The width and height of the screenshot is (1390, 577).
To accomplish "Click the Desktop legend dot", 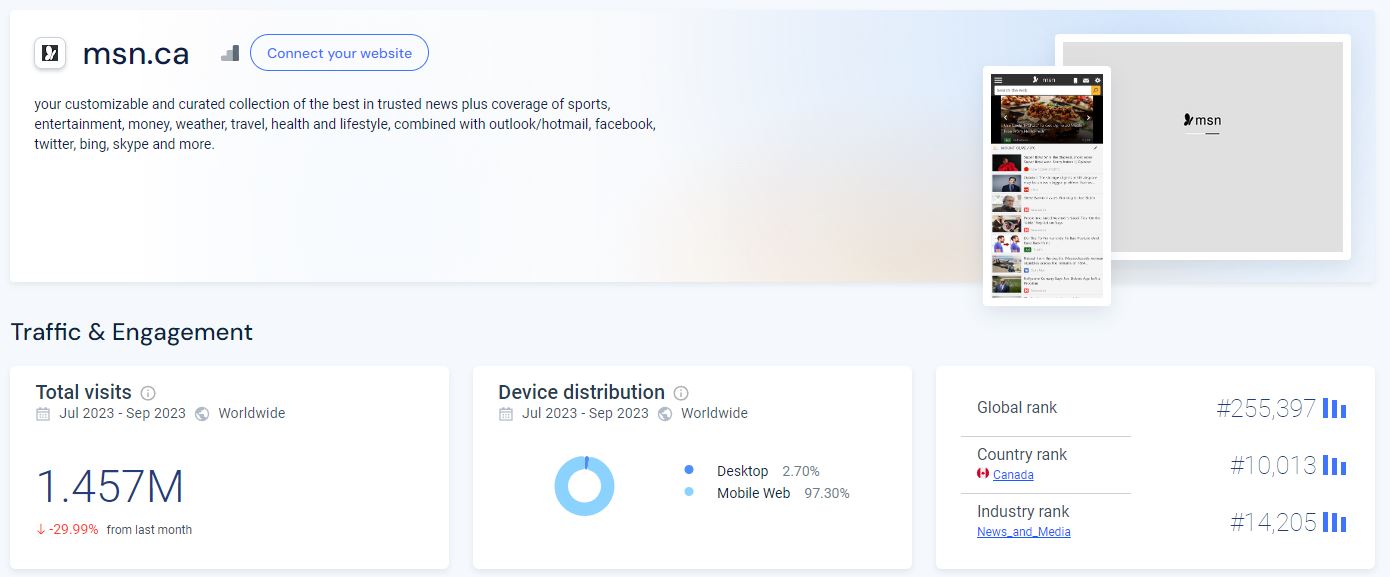I will pos(689,470).
